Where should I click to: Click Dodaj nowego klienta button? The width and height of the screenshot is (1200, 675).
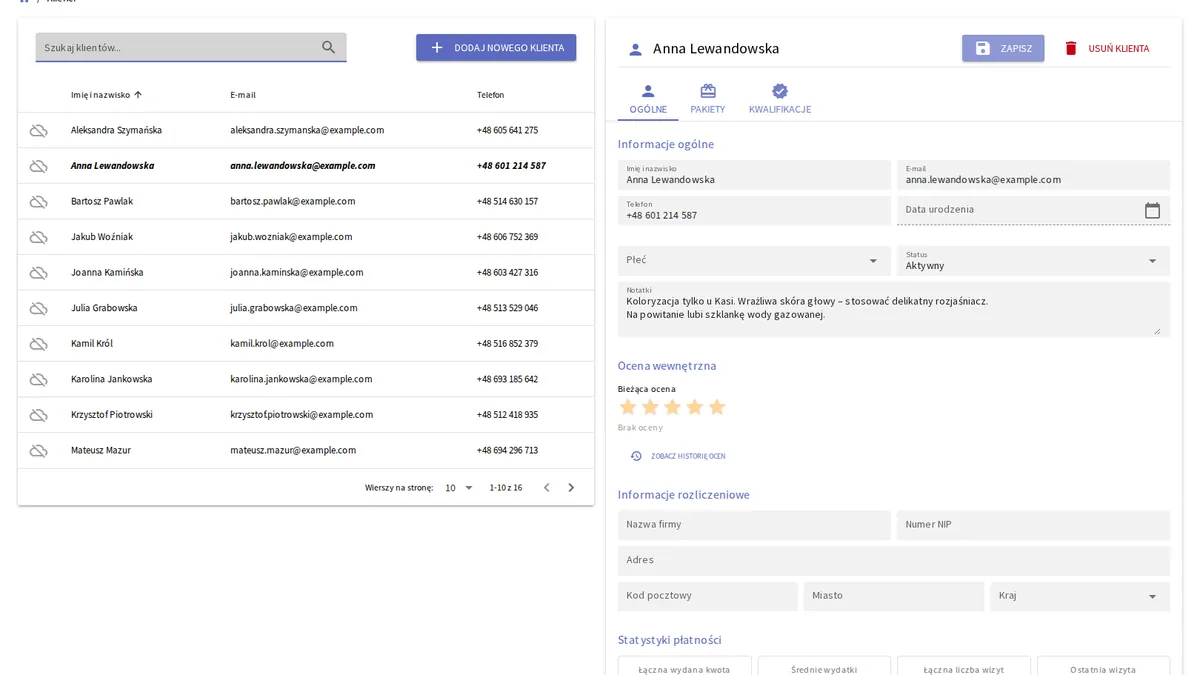496,47
